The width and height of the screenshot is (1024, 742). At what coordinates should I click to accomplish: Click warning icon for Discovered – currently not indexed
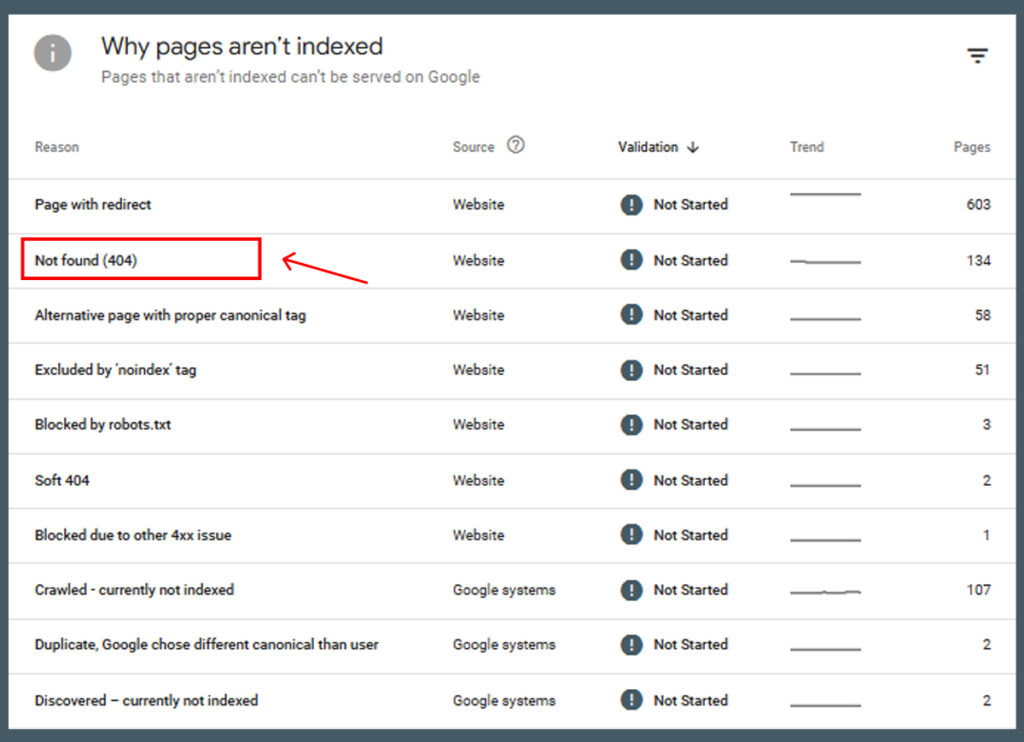(x=631, y=700)
